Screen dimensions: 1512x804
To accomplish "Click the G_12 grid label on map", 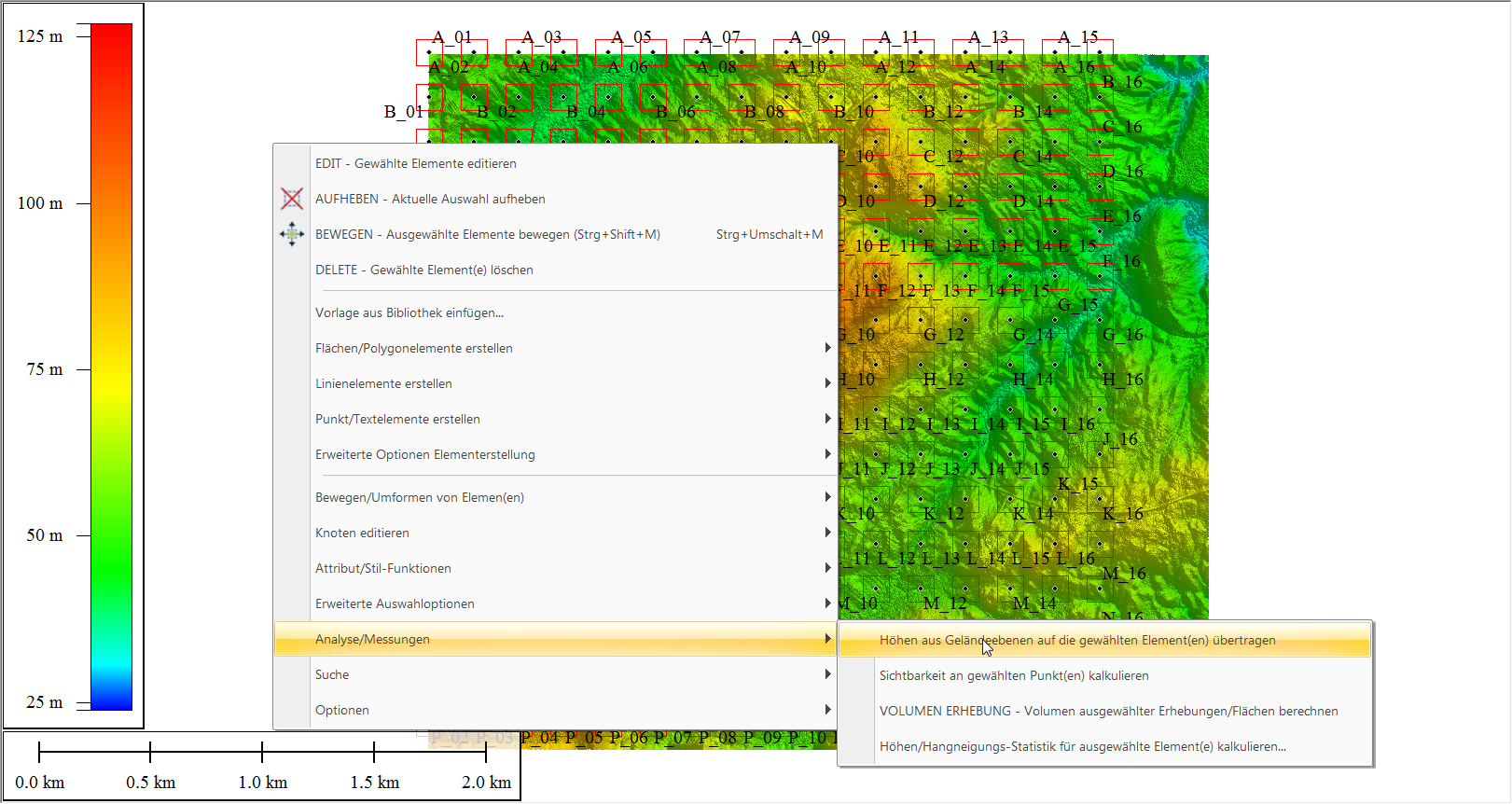I will 943,335.
